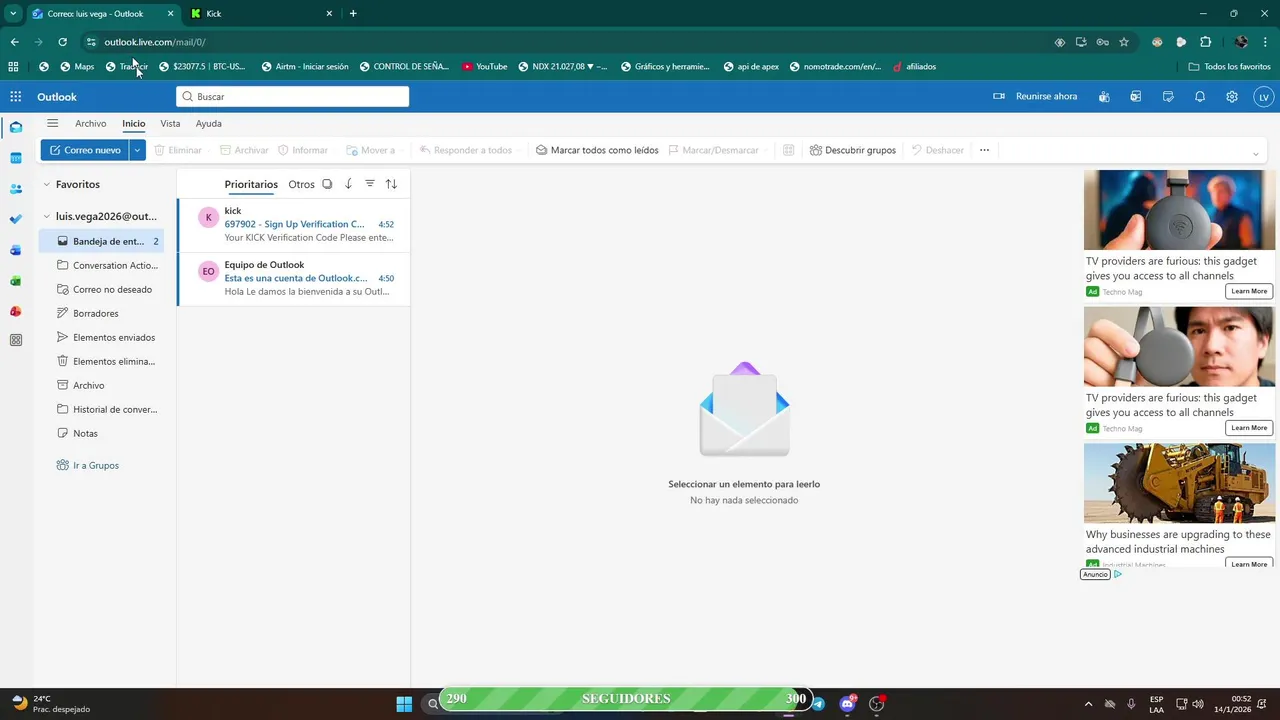The height and width of the screenshot is (720, 1280).
Task: Open People contacts in the left rail
Action: 15,189
